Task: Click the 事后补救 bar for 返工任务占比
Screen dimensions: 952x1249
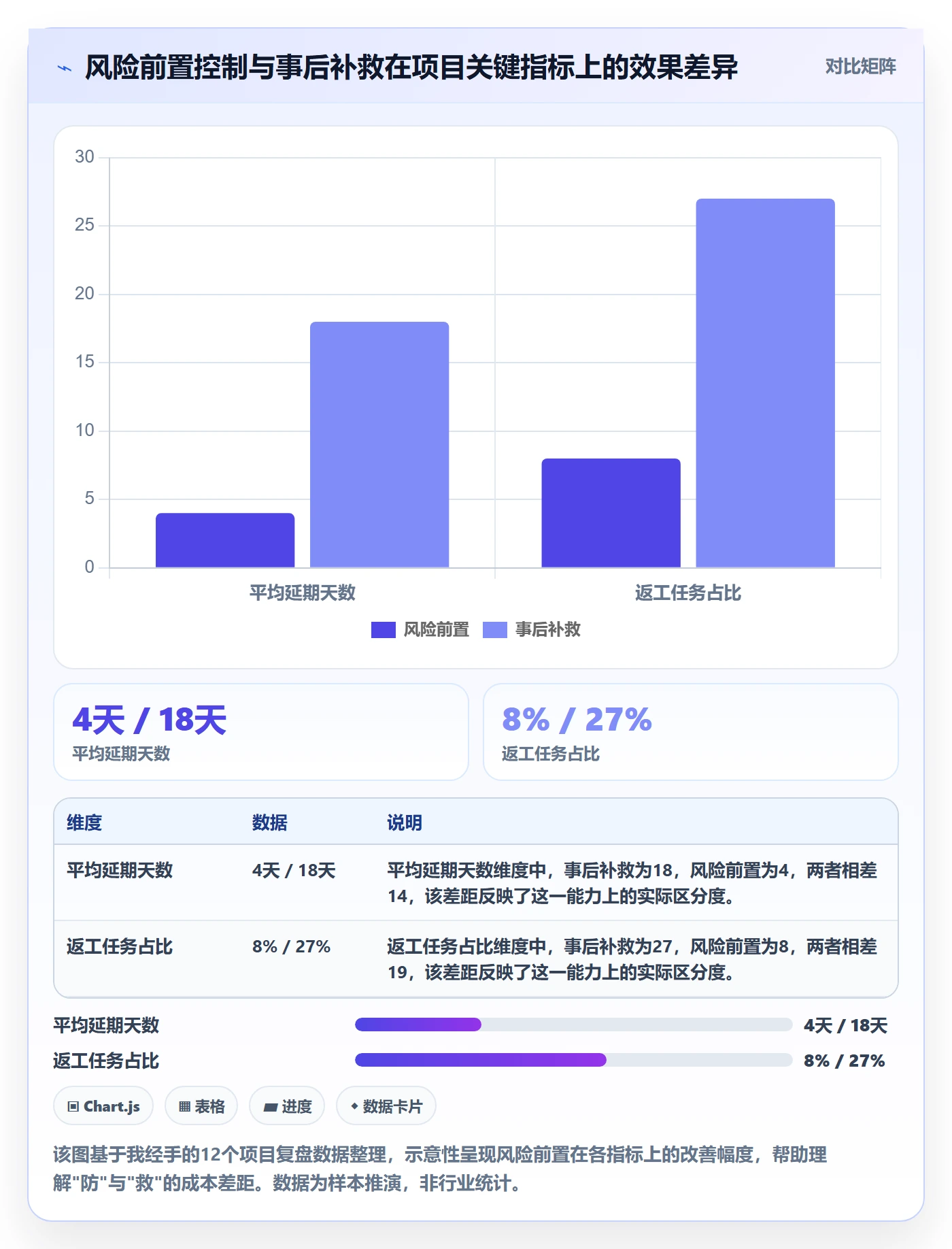Action: [765, 383]
